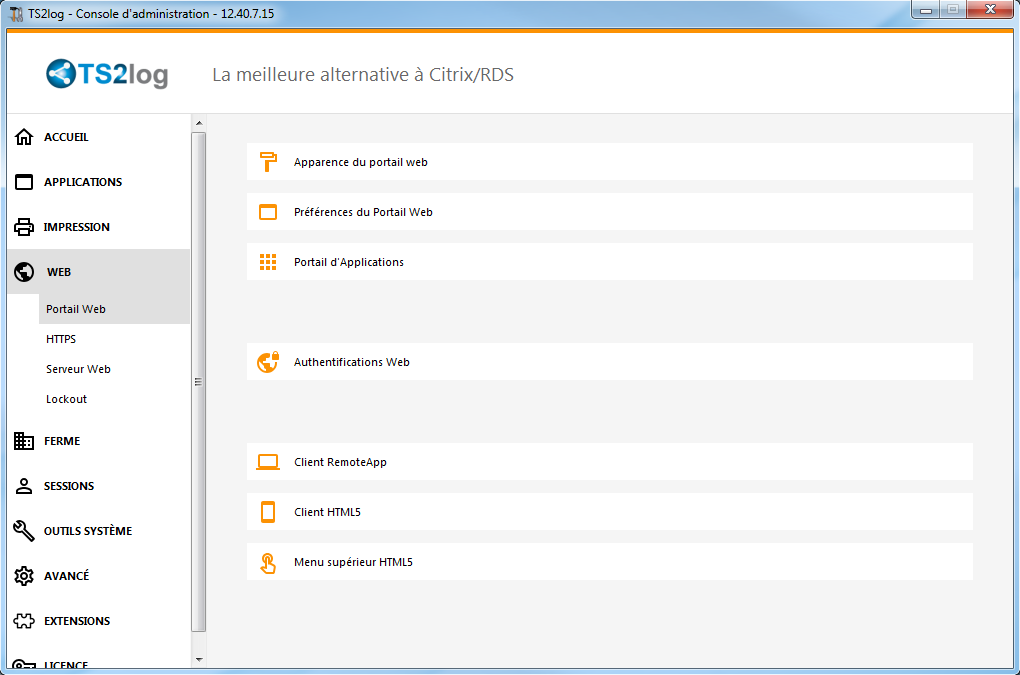Screen dimensions: 1020x675
Task: Click the APPLICATIONS window icon
Action: 24,182
